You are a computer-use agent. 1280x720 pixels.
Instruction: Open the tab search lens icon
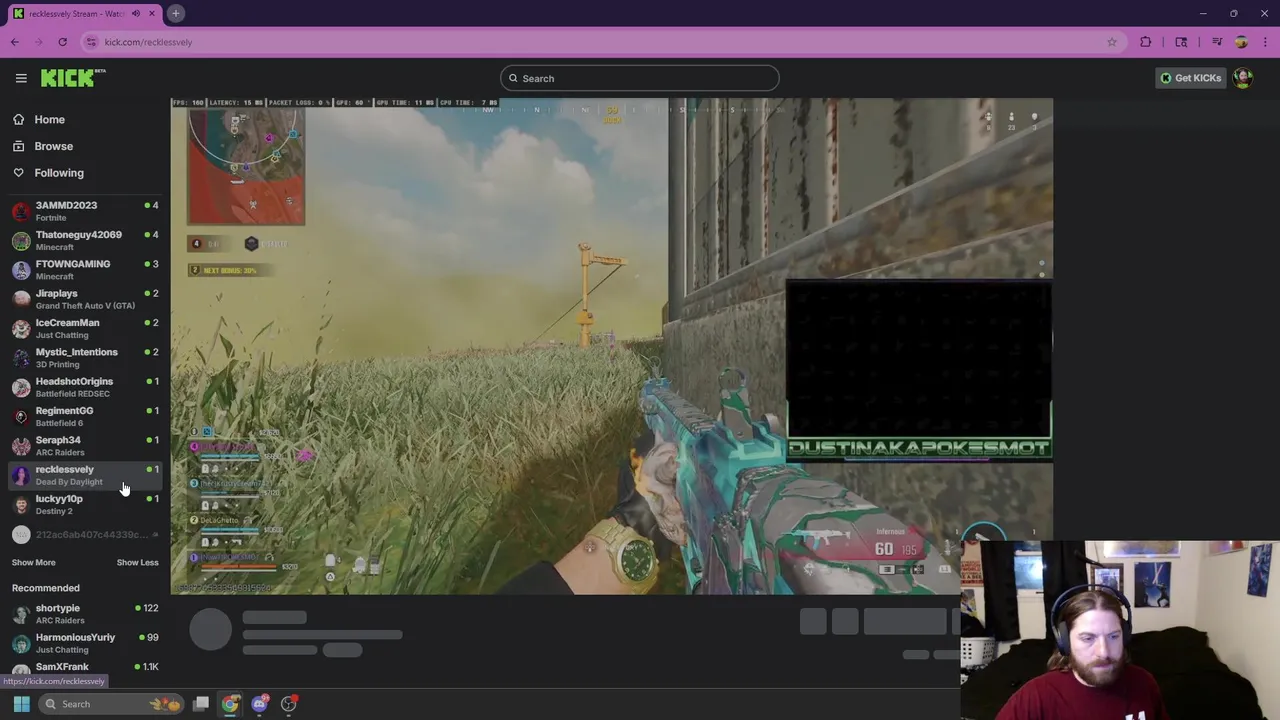pos(1181,42)
